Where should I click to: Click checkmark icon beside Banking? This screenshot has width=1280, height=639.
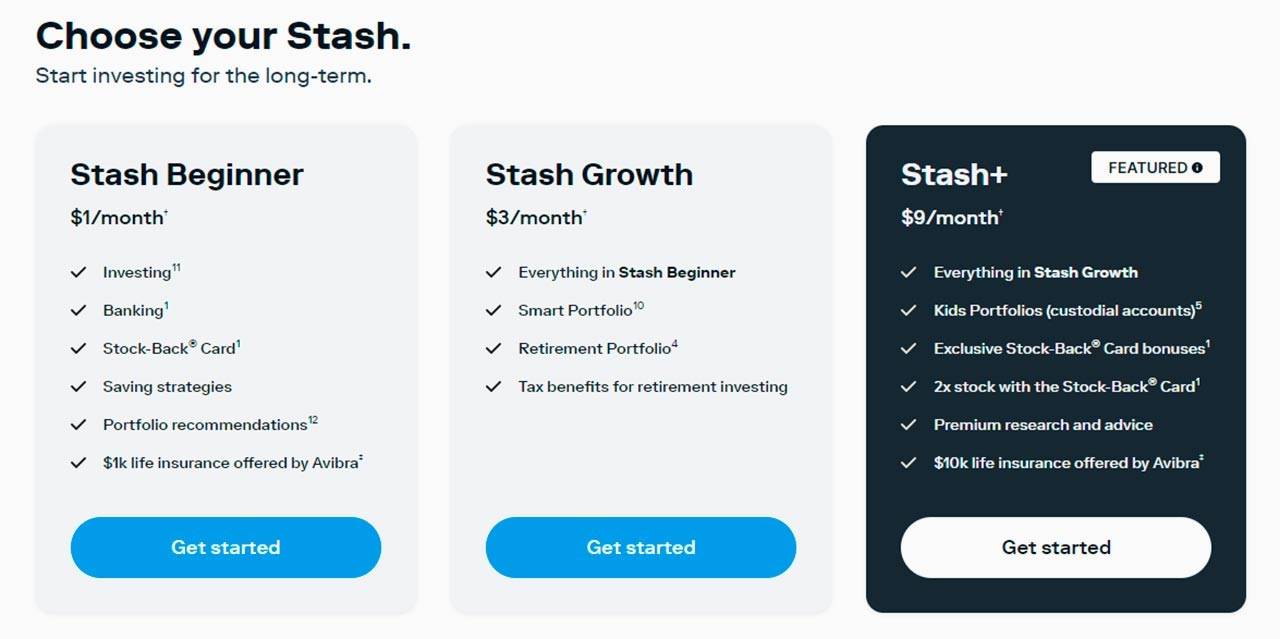[x=79, y=310]
